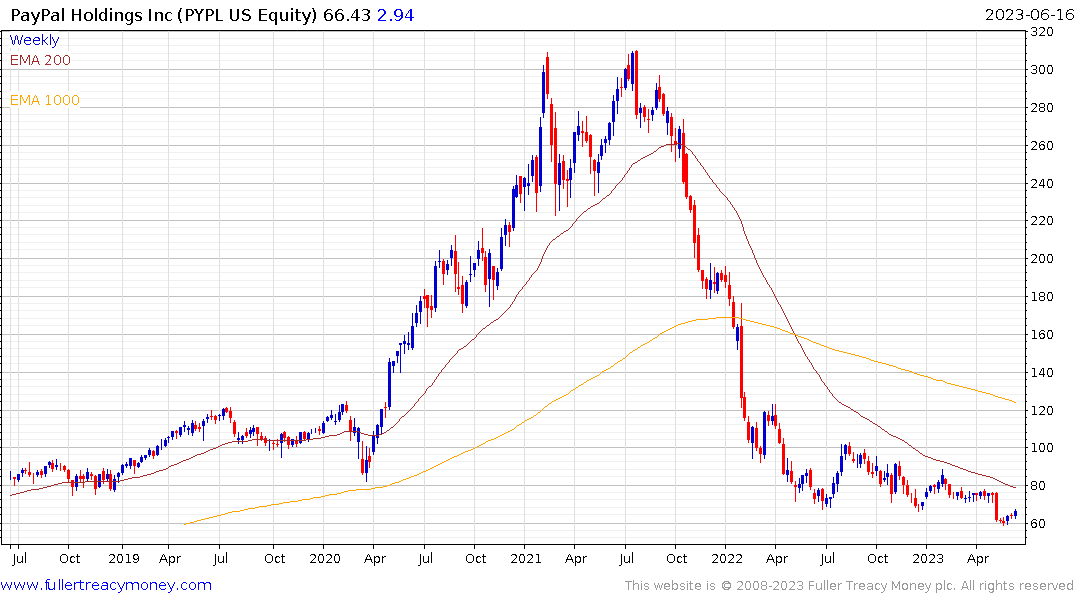
Task: Click the 200 price axis label
Action: (x=1042, y=259)
